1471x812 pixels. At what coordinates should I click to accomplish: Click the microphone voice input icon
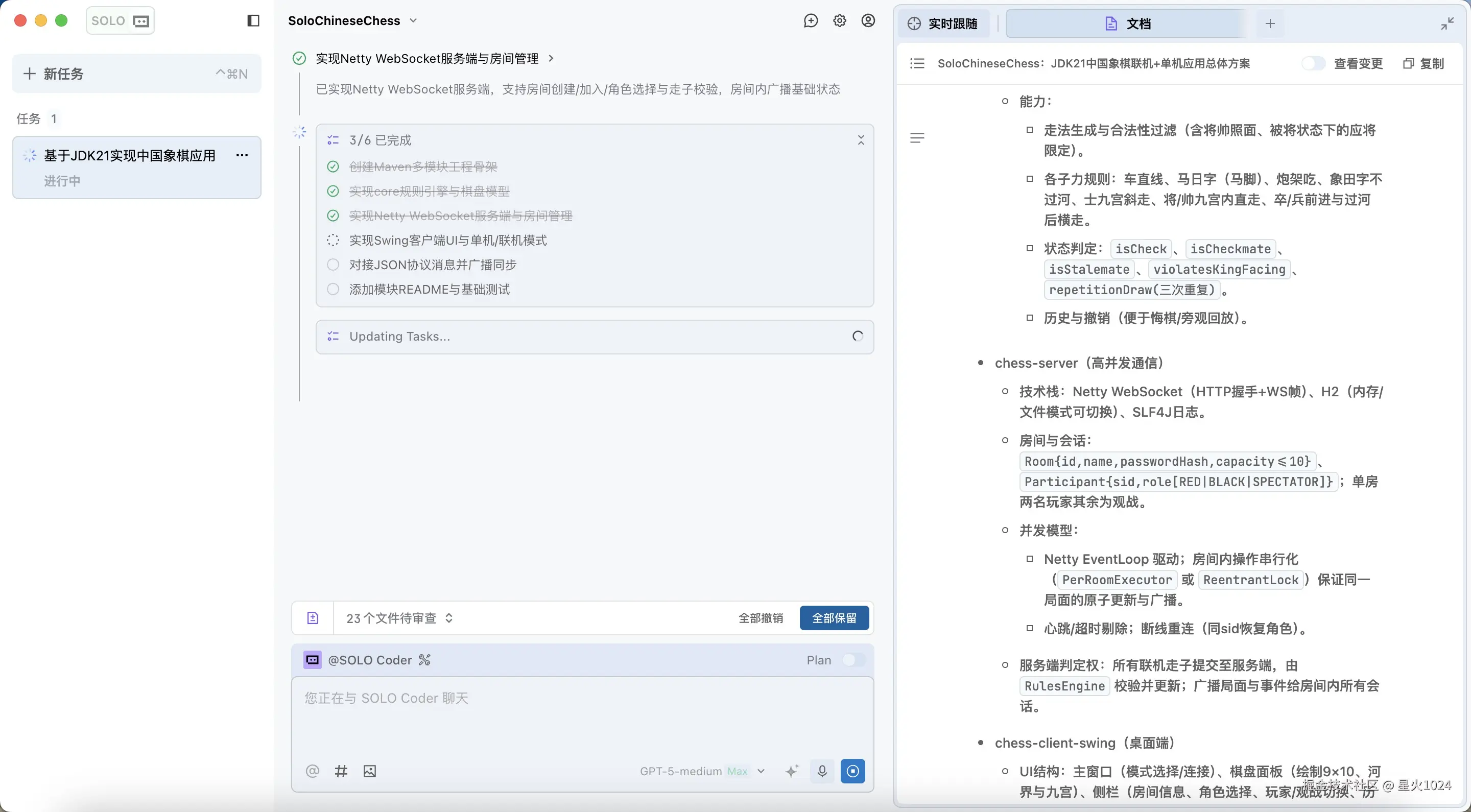pos(822,771)
